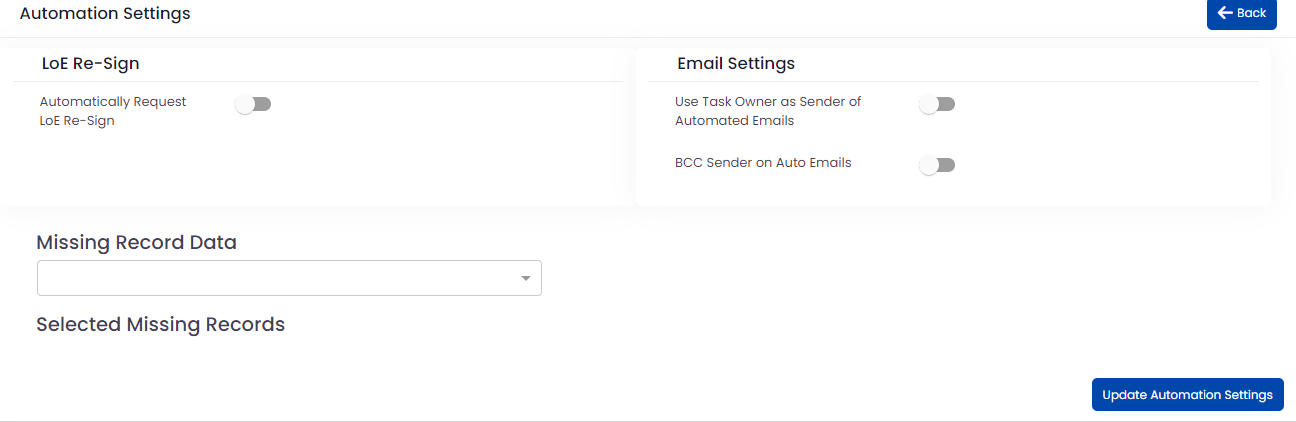The image size is (1296, 422).
Task: Go back using the Back button
Action: pos(1241,14)
